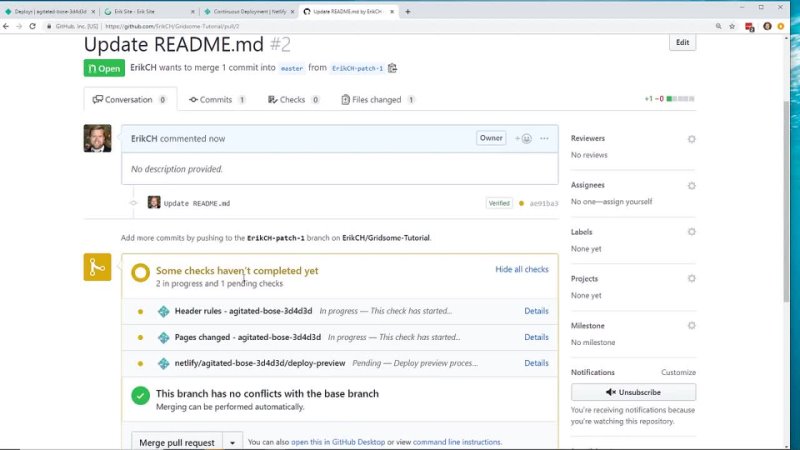Click the Netlify icon beside deploy-preview check
The height and width of the screenshot is (450, 800).
pos(163,363)
